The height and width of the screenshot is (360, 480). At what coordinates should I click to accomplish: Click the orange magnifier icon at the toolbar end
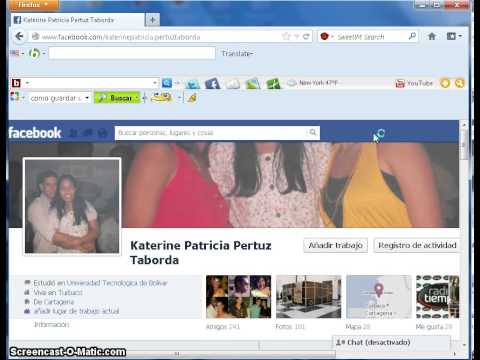pos(459,83)
